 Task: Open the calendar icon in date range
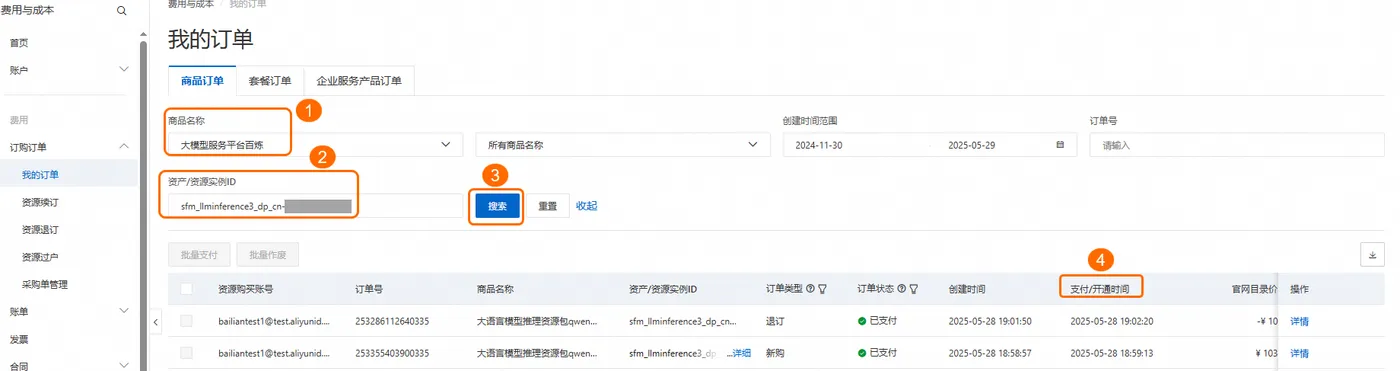pos(1060,145)
